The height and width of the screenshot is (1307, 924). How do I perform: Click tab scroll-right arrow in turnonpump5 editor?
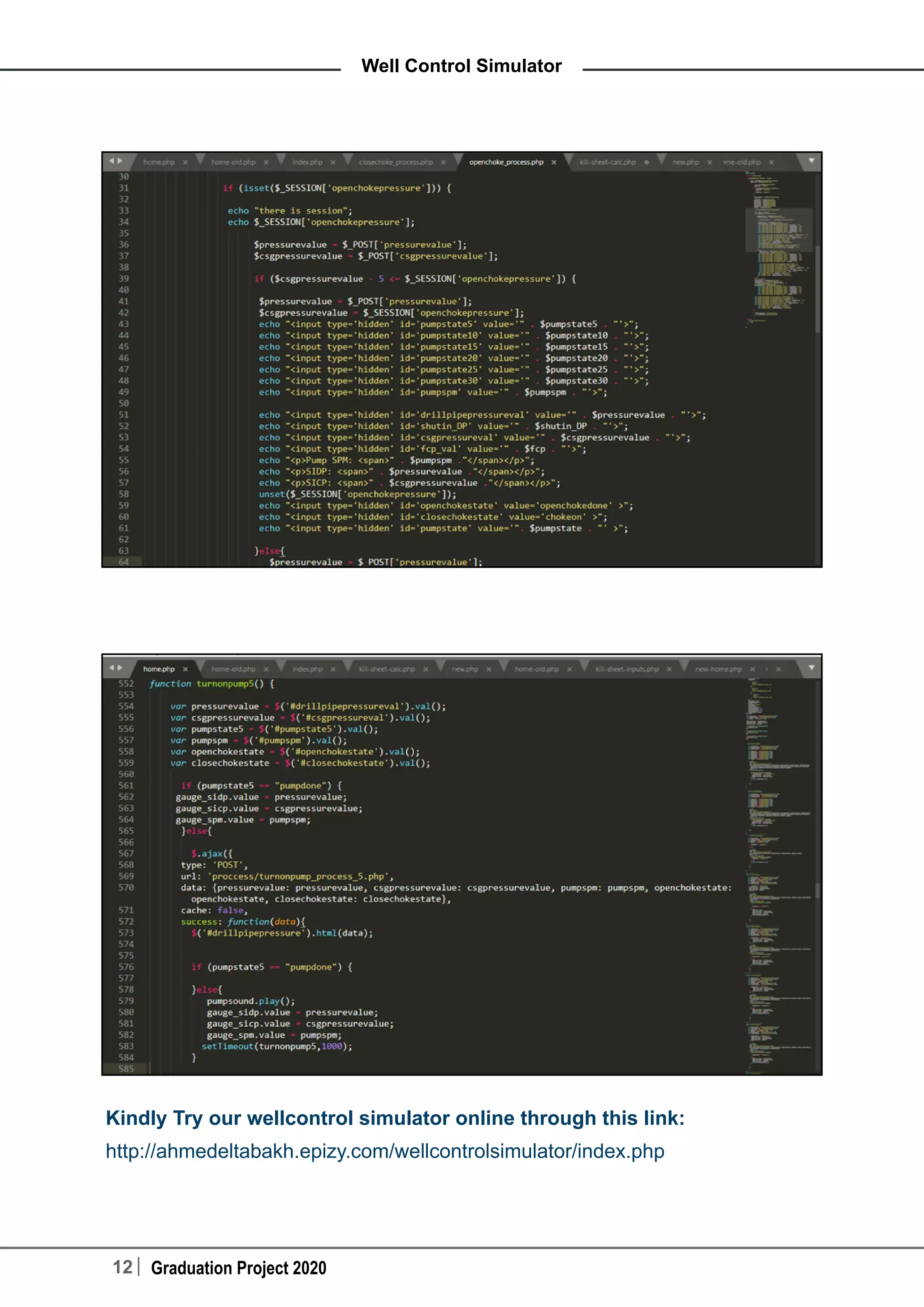[120, 668]
